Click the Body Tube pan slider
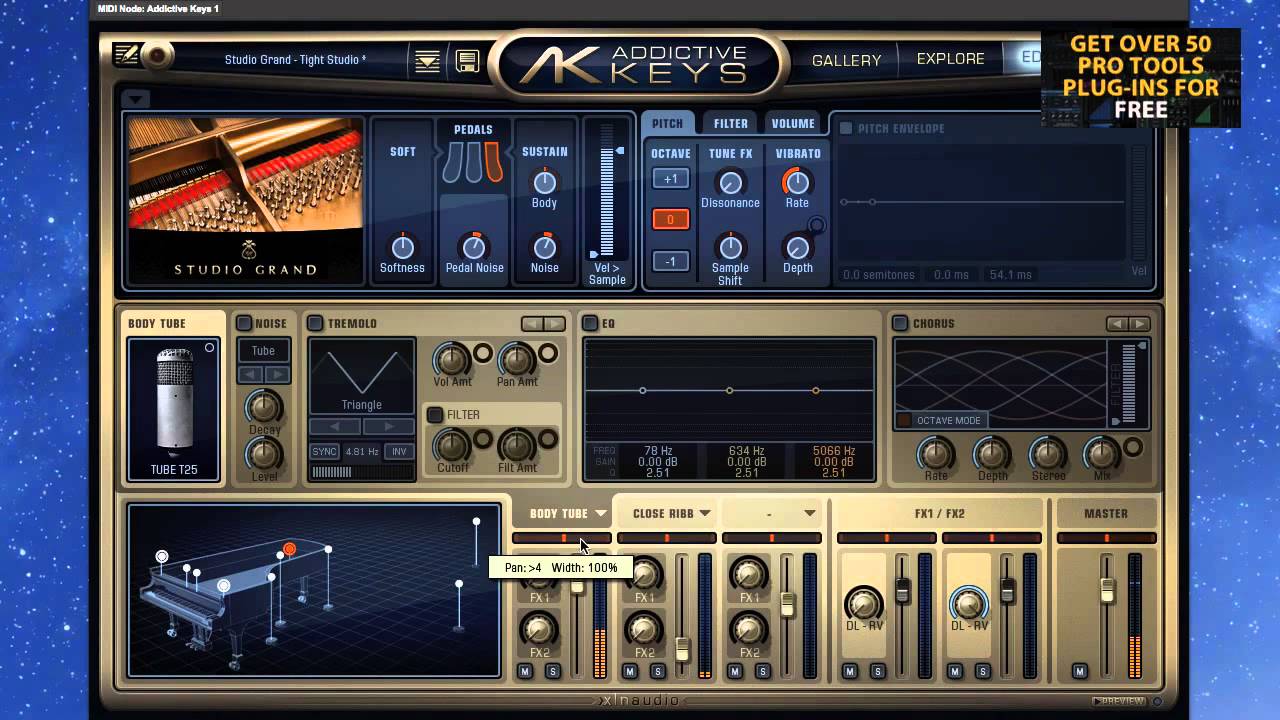This screenshot has width=1280, height=720. tap(562, 538)
